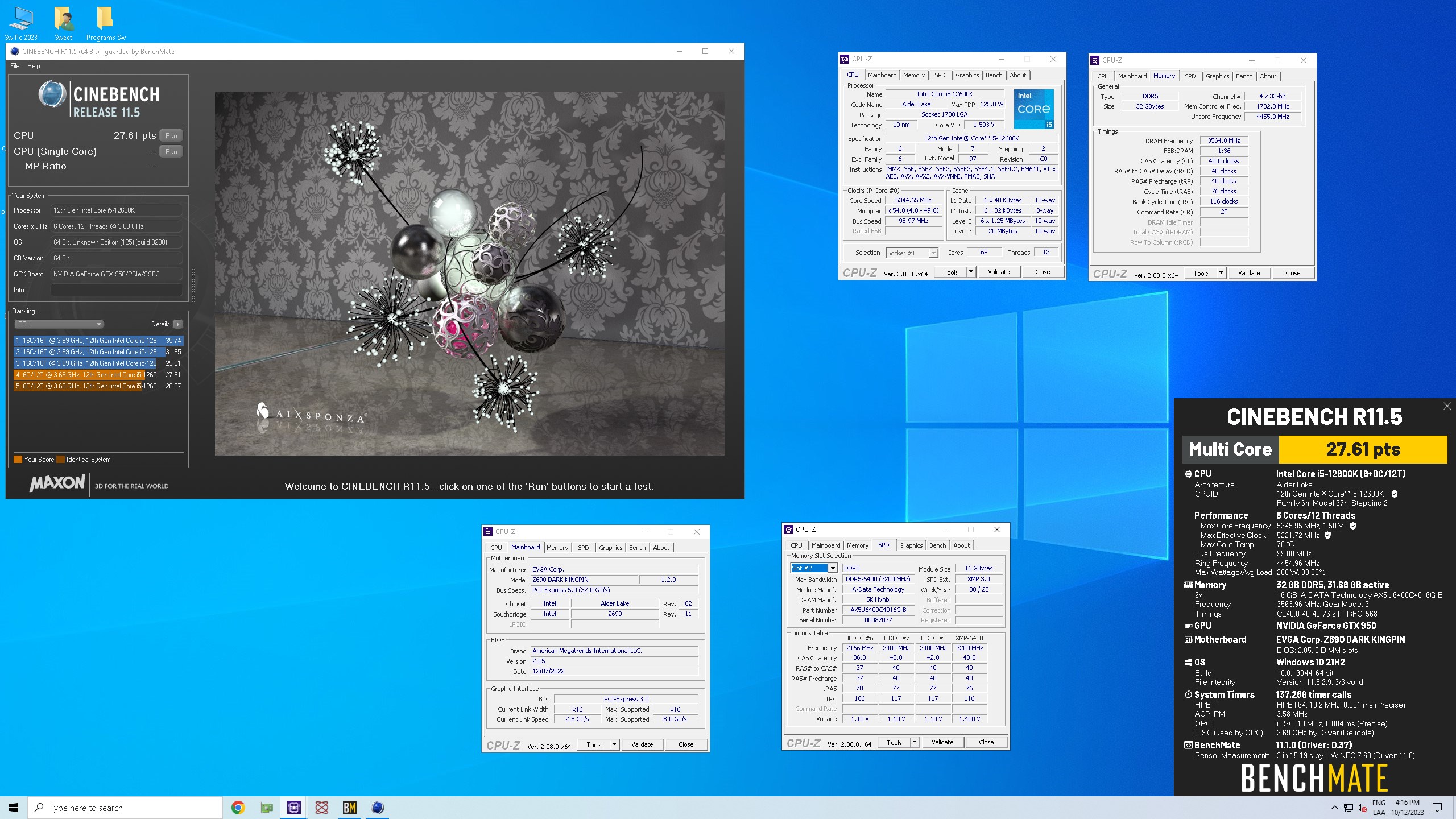Click the CPU-Z Memory window title icon
1456x819 pixels.
(1095, 60)
